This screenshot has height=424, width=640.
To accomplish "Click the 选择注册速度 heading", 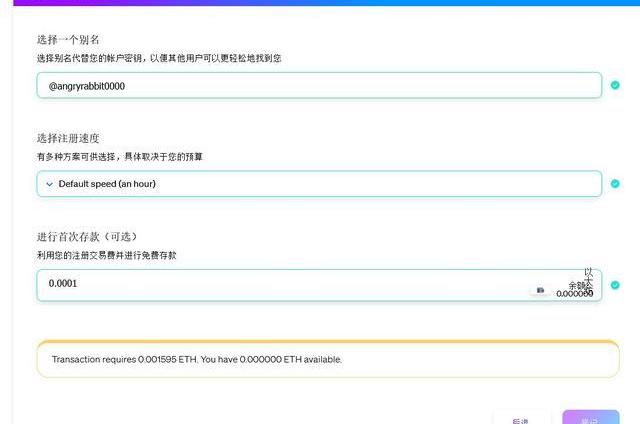I will point(68,138).
